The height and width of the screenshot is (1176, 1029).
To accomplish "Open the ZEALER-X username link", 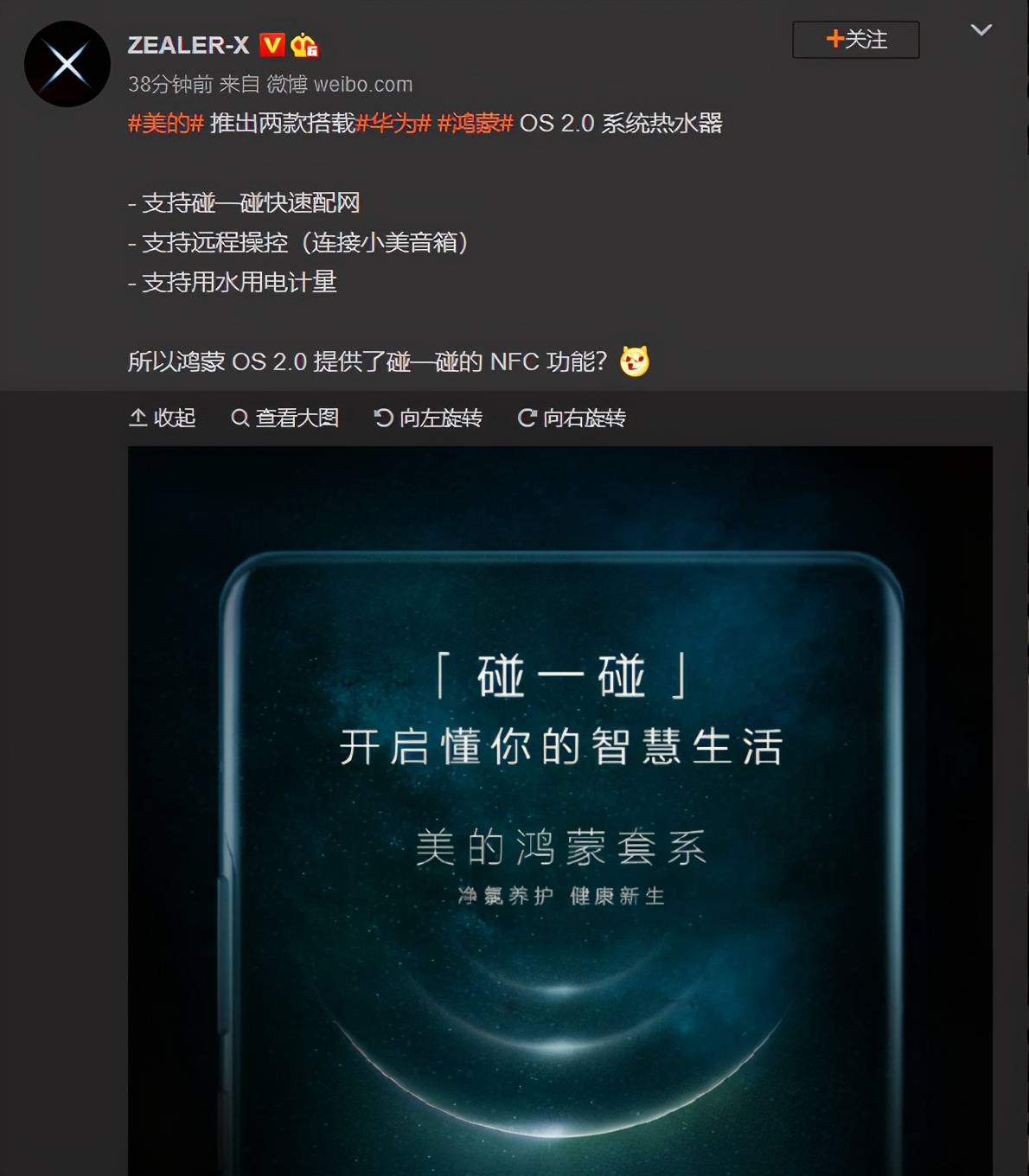I will pos(189,45).
